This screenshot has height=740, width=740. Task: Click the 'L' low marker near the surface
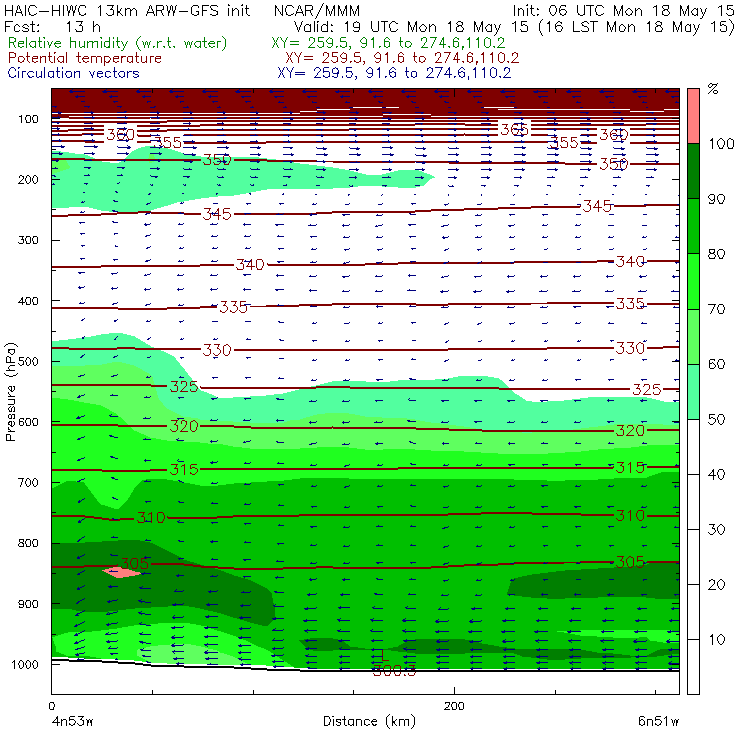click(x=385, y=654)
